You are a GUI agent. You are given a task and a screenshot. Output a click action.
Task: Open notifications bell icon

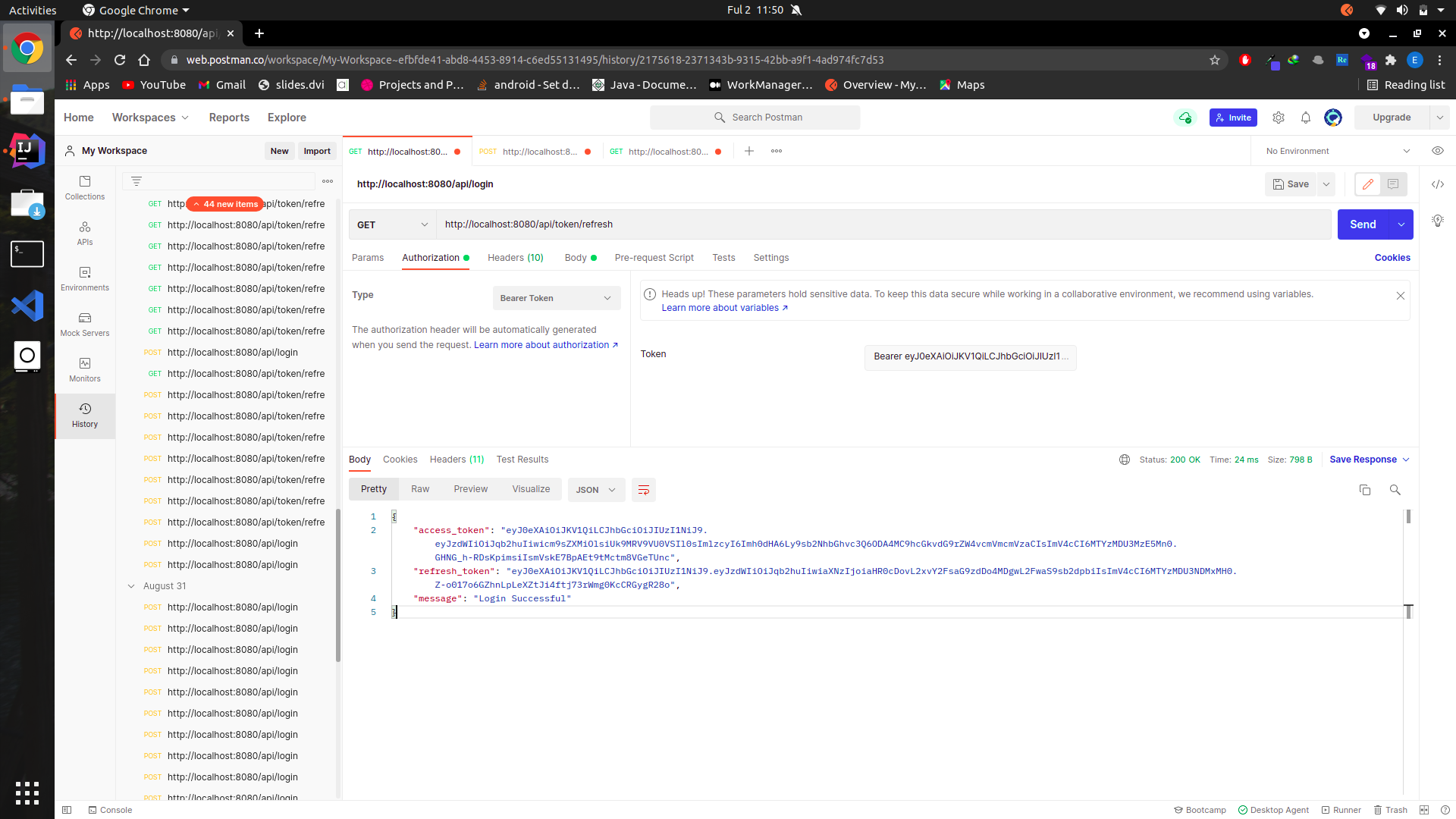point(1305,118)
